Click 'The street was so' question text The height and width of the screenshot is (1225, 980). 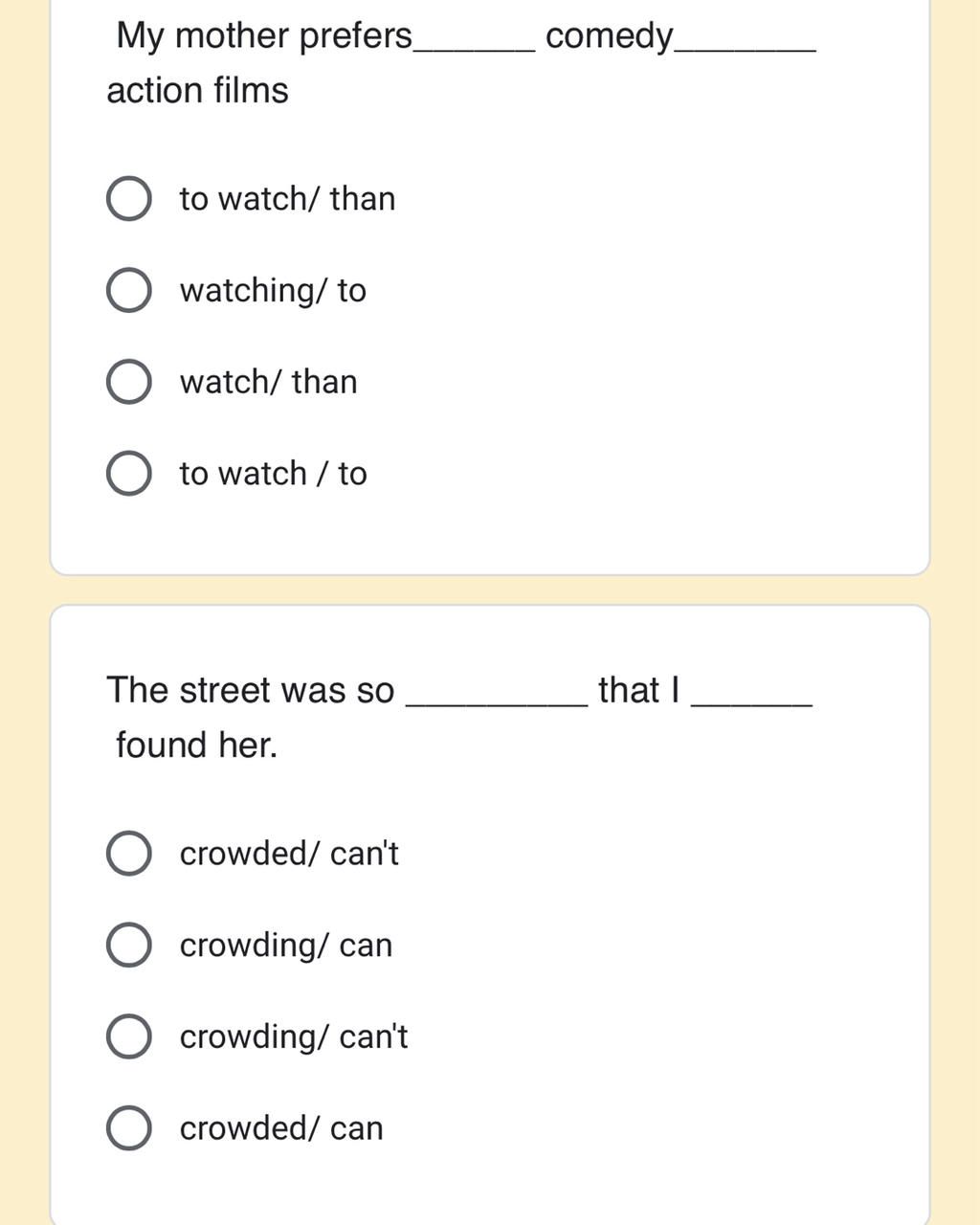[251, 690]
